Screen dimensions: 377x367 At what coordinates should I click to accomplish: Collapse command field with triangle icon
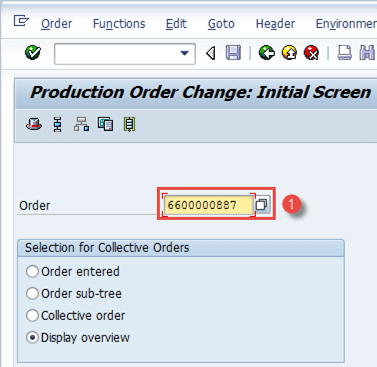[211, 53]
